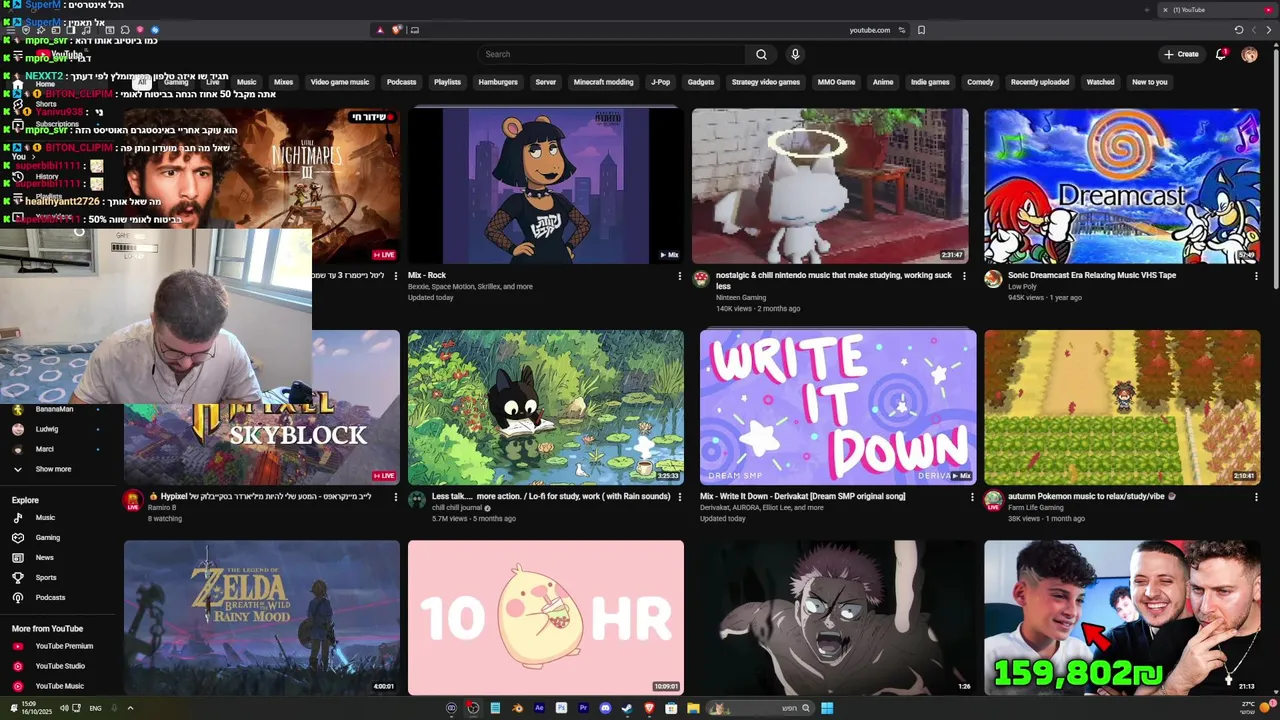
Task: Open Discord from the taskbar
Action: (605, 708)
